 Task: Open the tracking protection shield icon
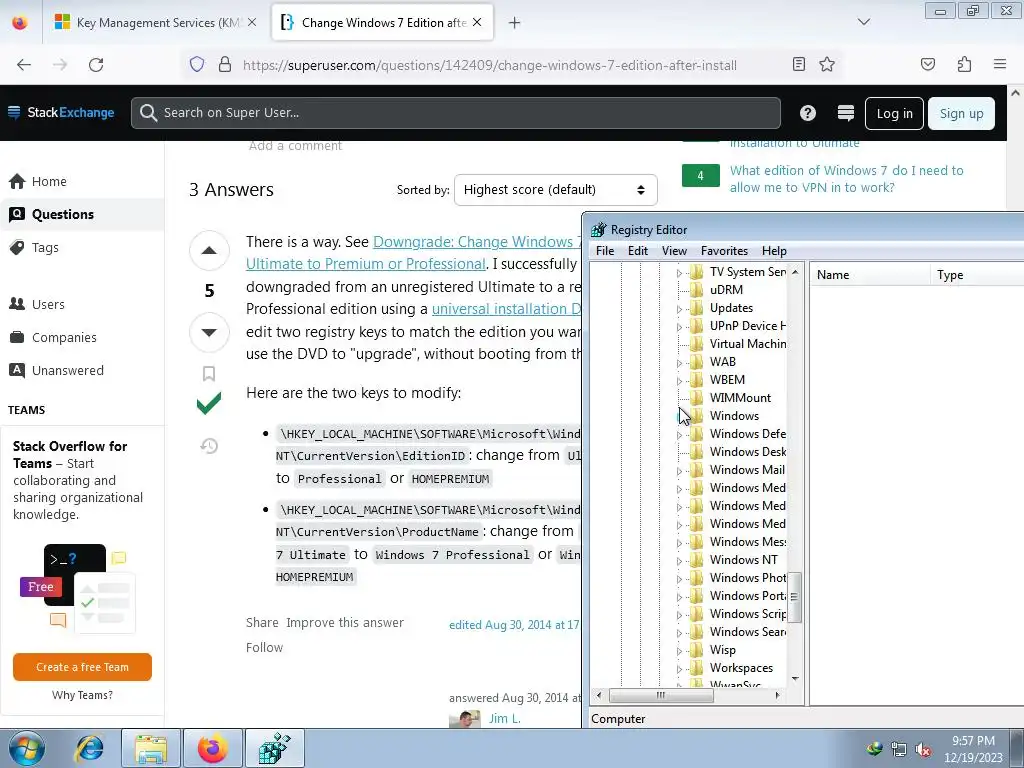pos(197,65)
